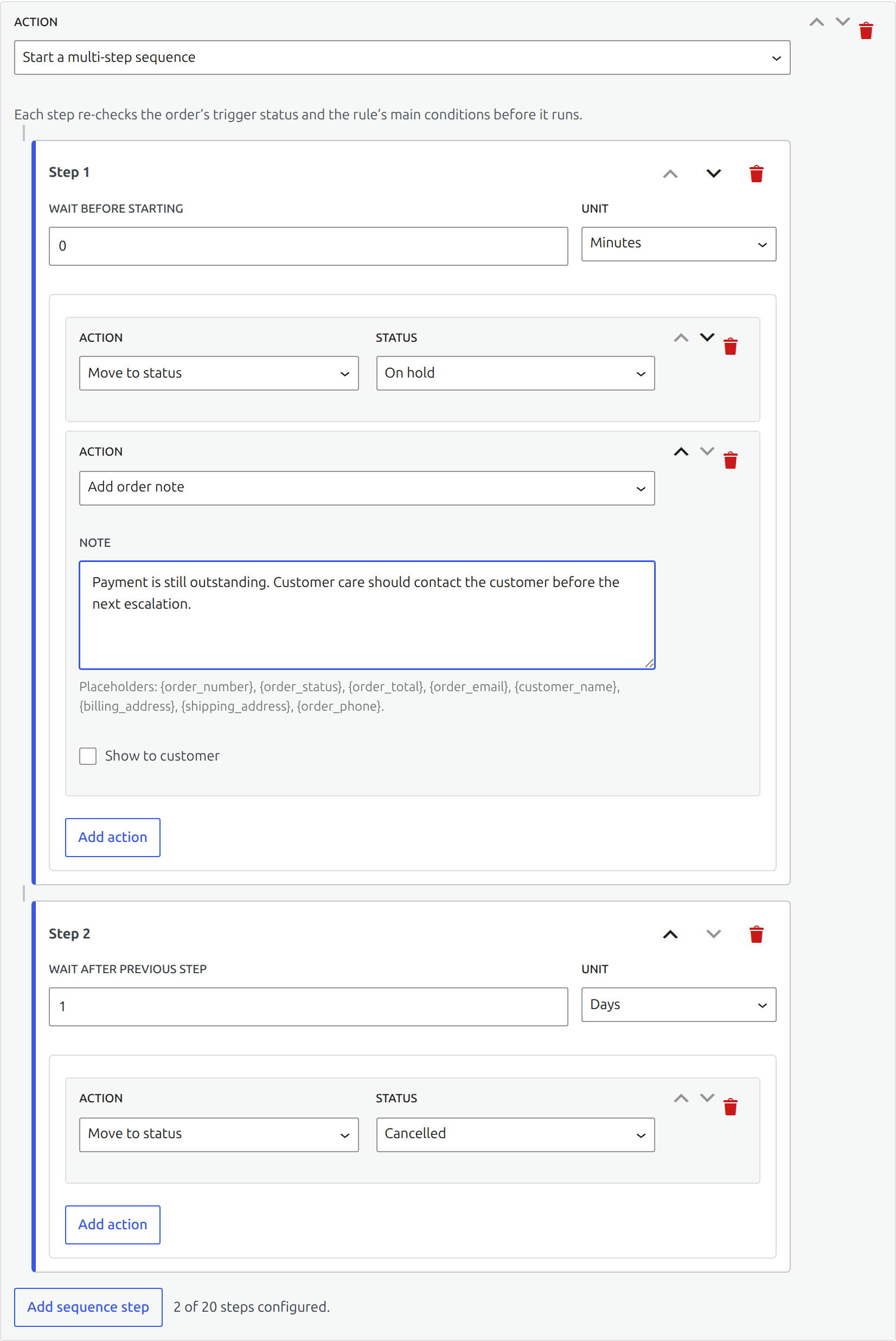Screen dimensions: 896x1341
Task: Move the top-level action up
Action: pos(817,22)
